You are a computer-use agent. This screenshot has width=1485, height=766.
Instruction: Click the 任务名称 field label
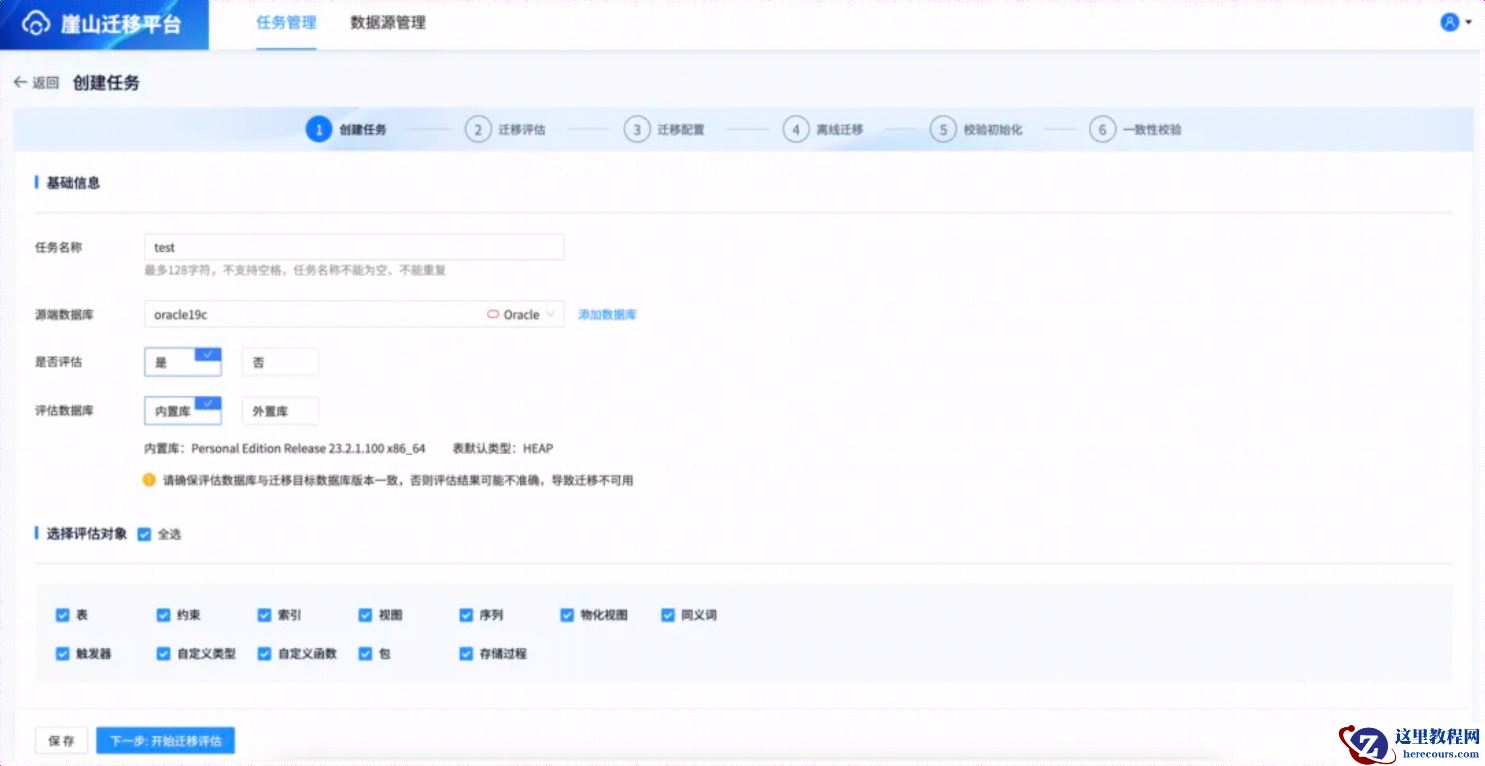point(58,247)
